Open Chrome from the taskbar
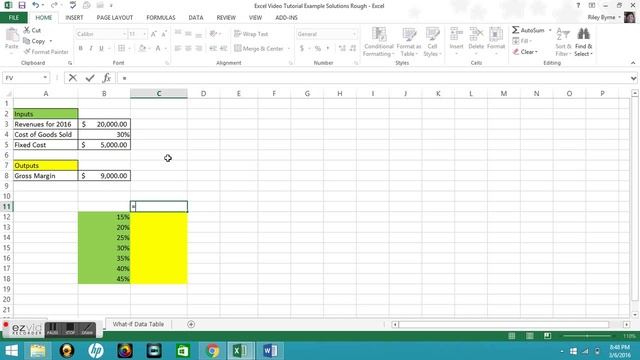Viewport: 640px width, 360px height. click(x=212, y=351)
